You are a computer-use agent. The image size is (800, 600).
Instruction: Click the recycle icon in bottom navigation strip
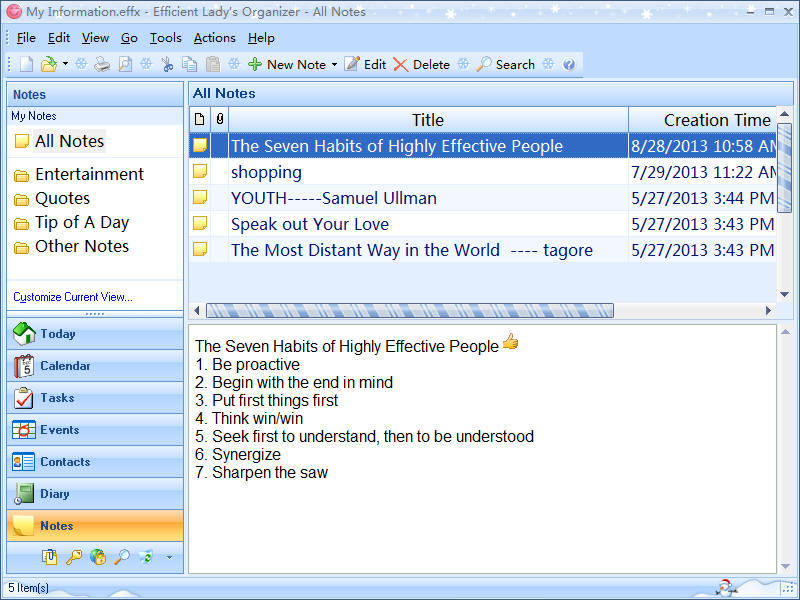[x=145, y=557]
